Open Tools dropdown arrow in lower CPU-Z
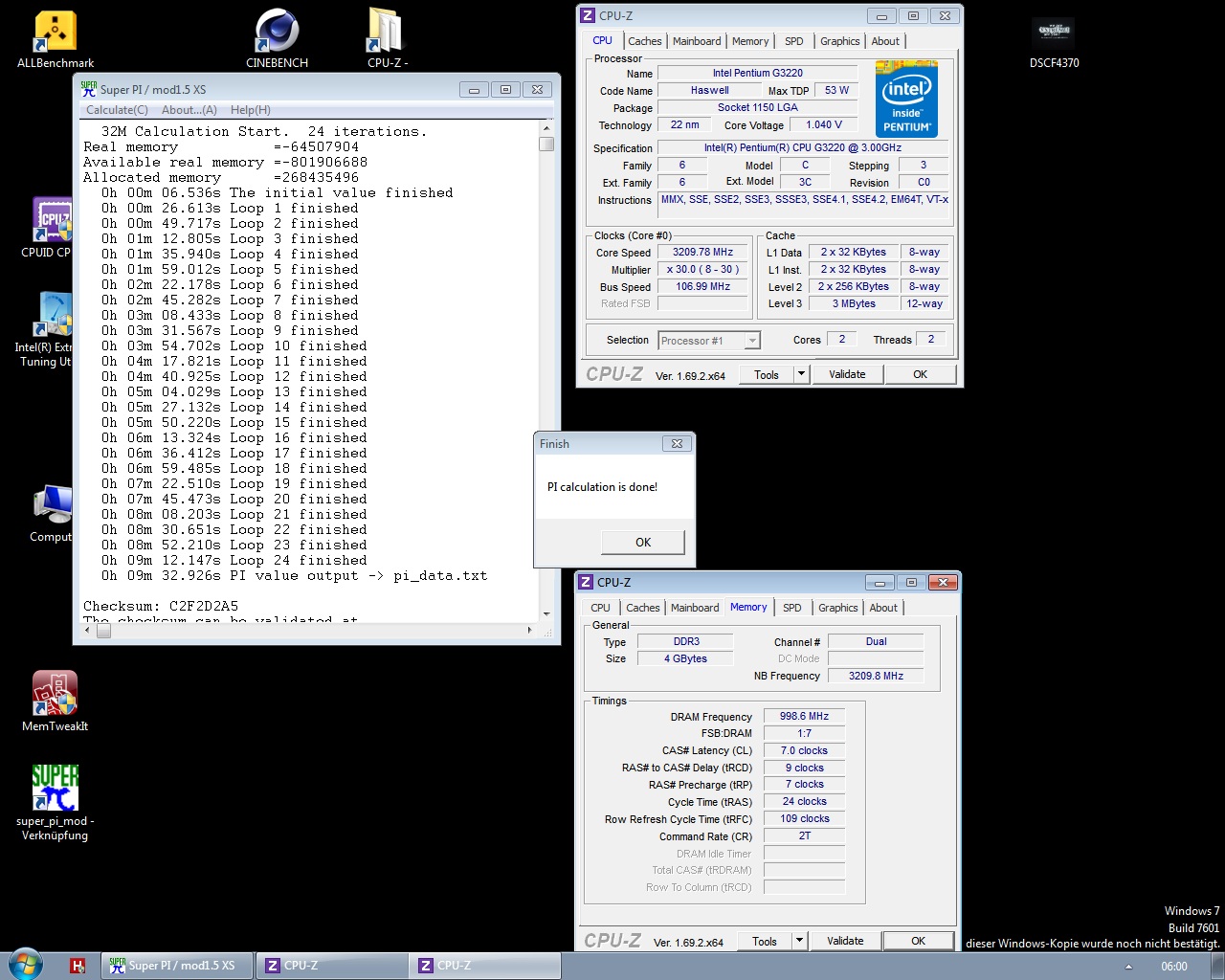The height and width of the screenshot is (980, 1225). [800, 941]
